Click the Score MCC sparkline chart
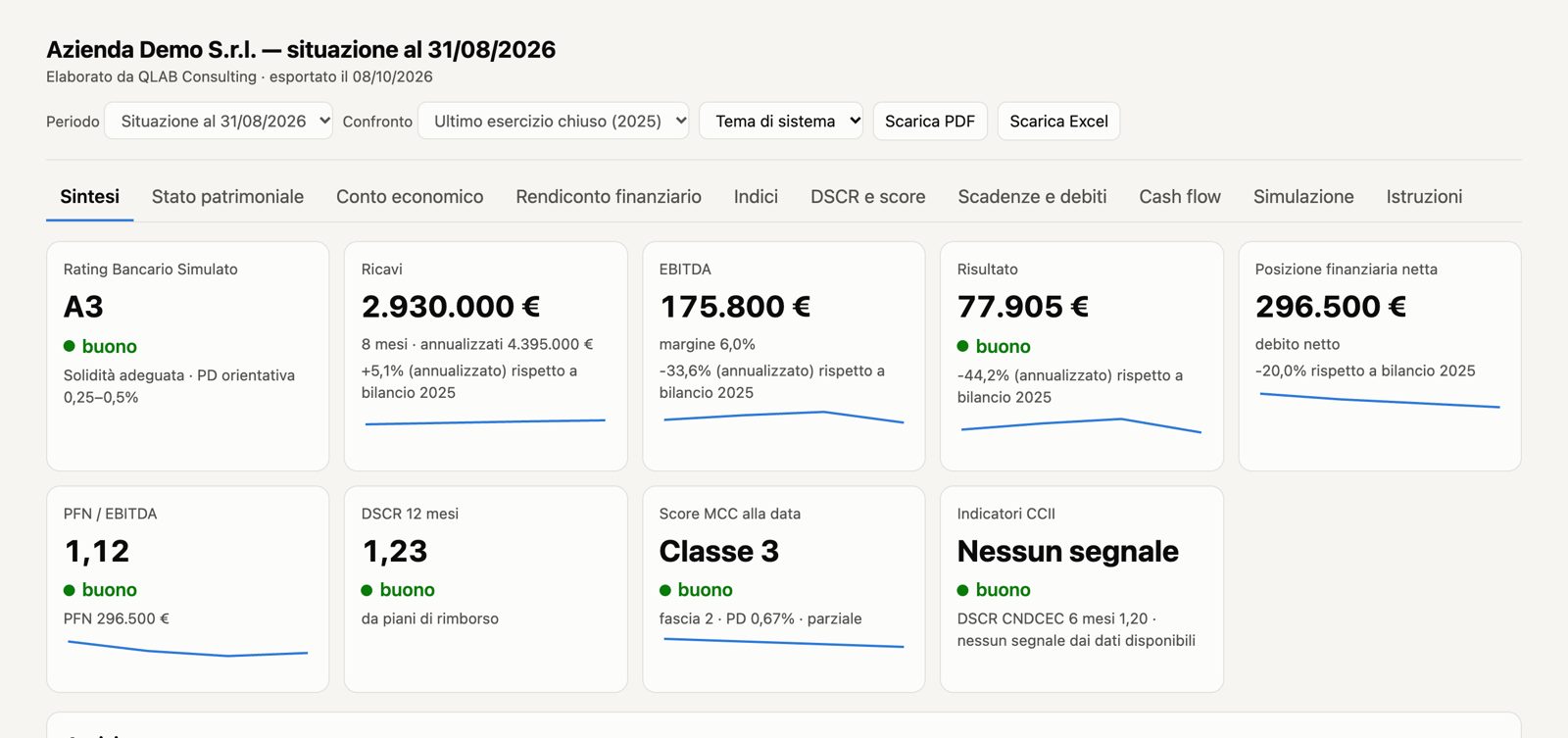The image size is (1568, 738). click(783, 643)
